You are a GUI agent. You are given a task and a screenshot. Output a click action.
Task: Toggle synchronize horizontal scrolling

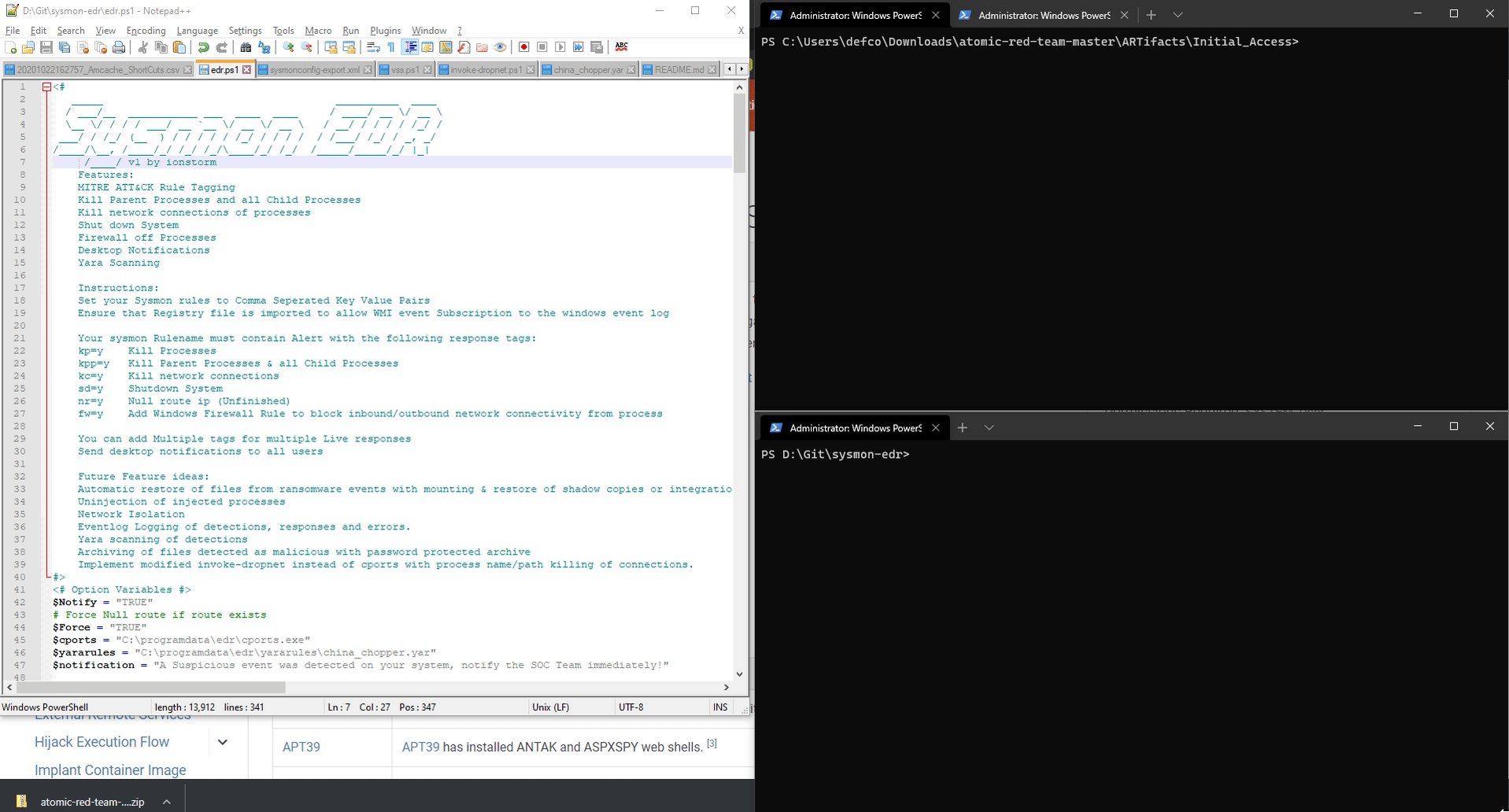click(x=349, y=47)
